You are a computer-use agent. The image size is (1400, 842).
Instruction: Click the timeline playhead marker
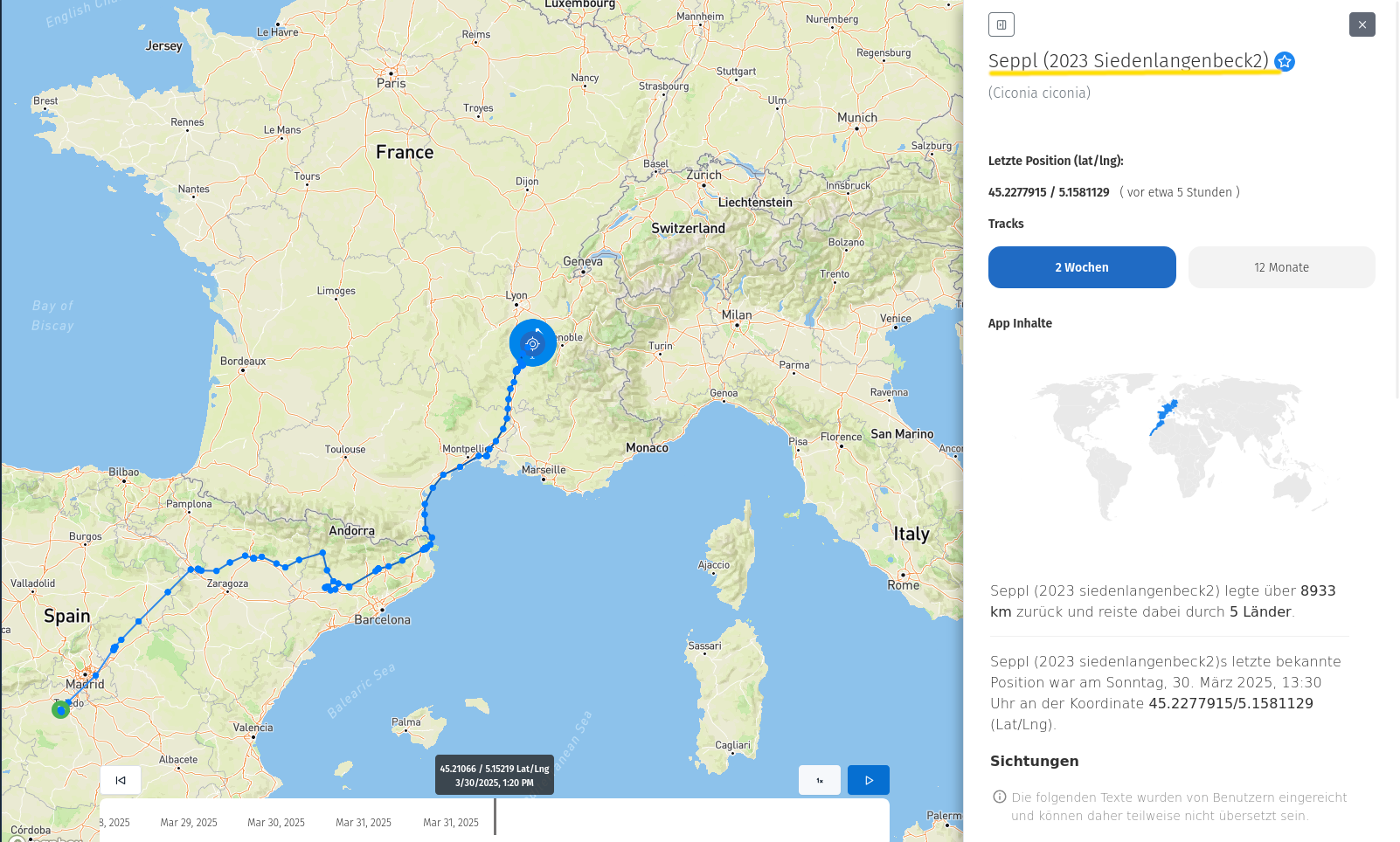[495, 817]
